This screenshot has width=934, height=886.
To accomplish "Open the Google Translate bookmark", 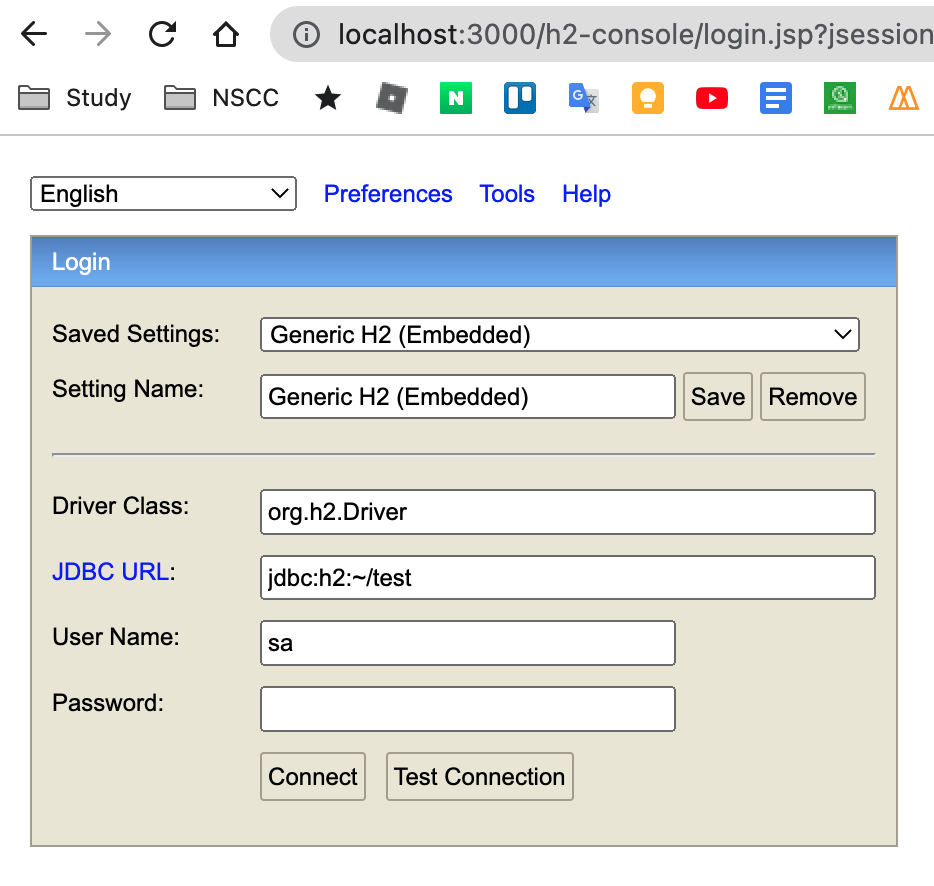I will point(584,98).
